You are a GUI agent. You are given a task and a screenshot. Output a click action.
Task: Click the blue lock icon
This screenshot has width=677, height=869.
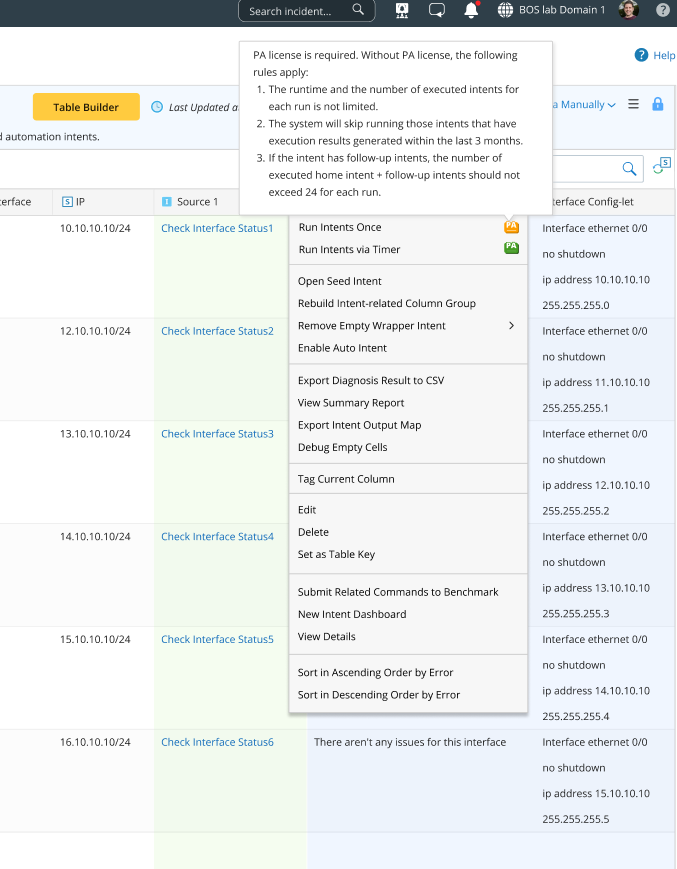pos(658,104)
